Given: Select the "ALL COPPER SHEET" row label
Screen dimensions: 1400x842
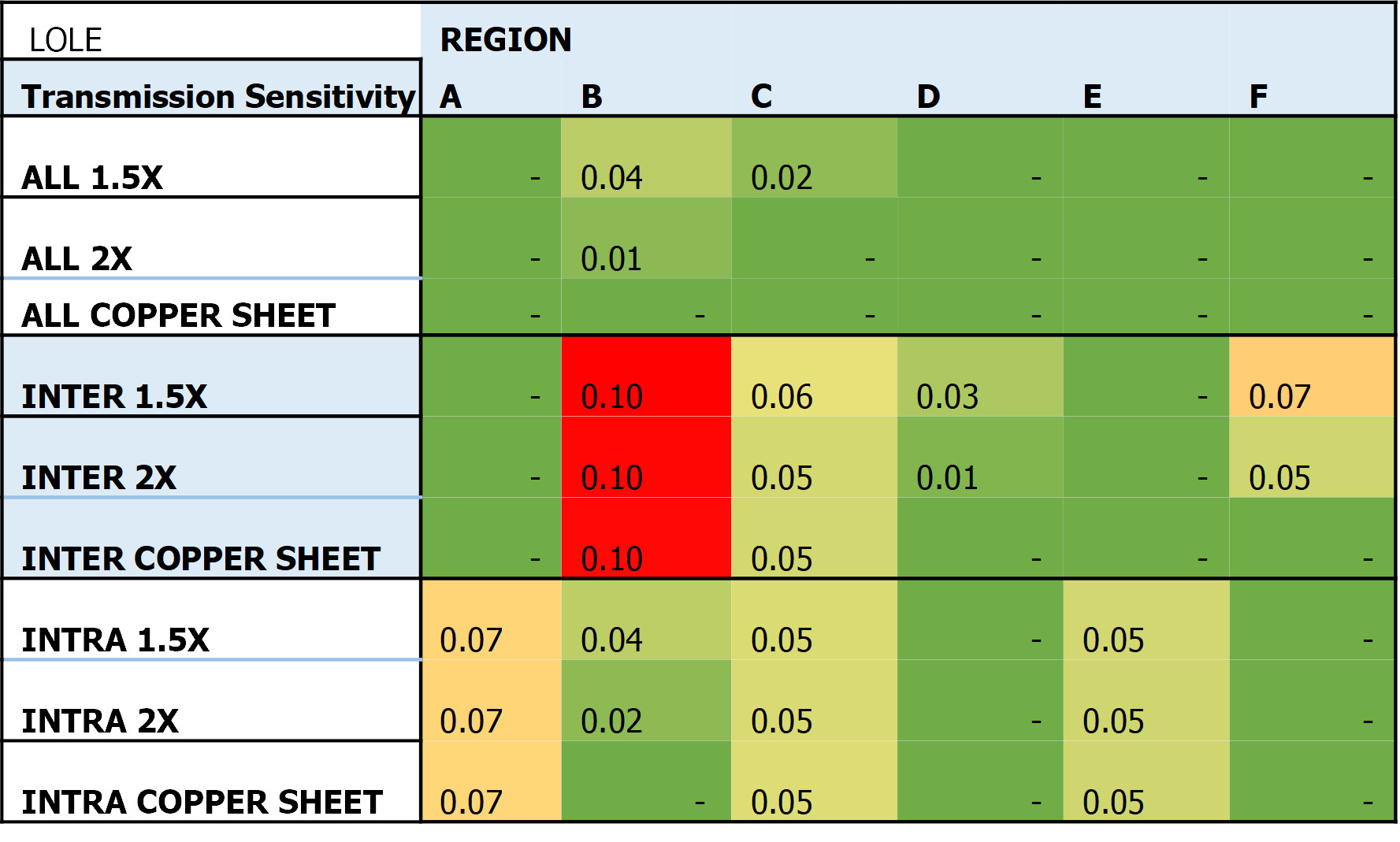Looking at the screenshot, I should [x=179, y=315].
